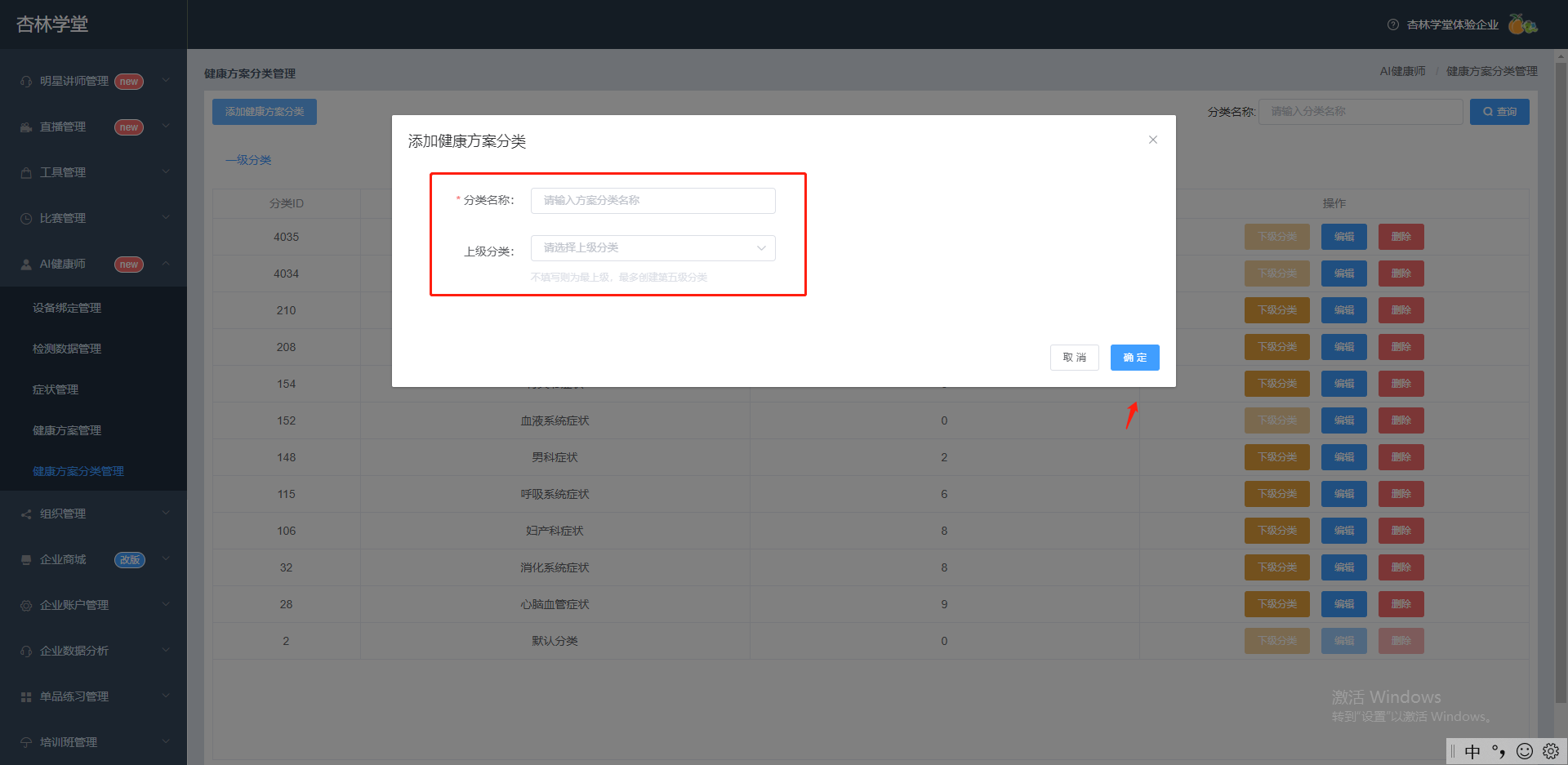Collapse the AI健康师 menu chevron
The width and height of the screenshot is (1568, 765).
coord(166,263)
